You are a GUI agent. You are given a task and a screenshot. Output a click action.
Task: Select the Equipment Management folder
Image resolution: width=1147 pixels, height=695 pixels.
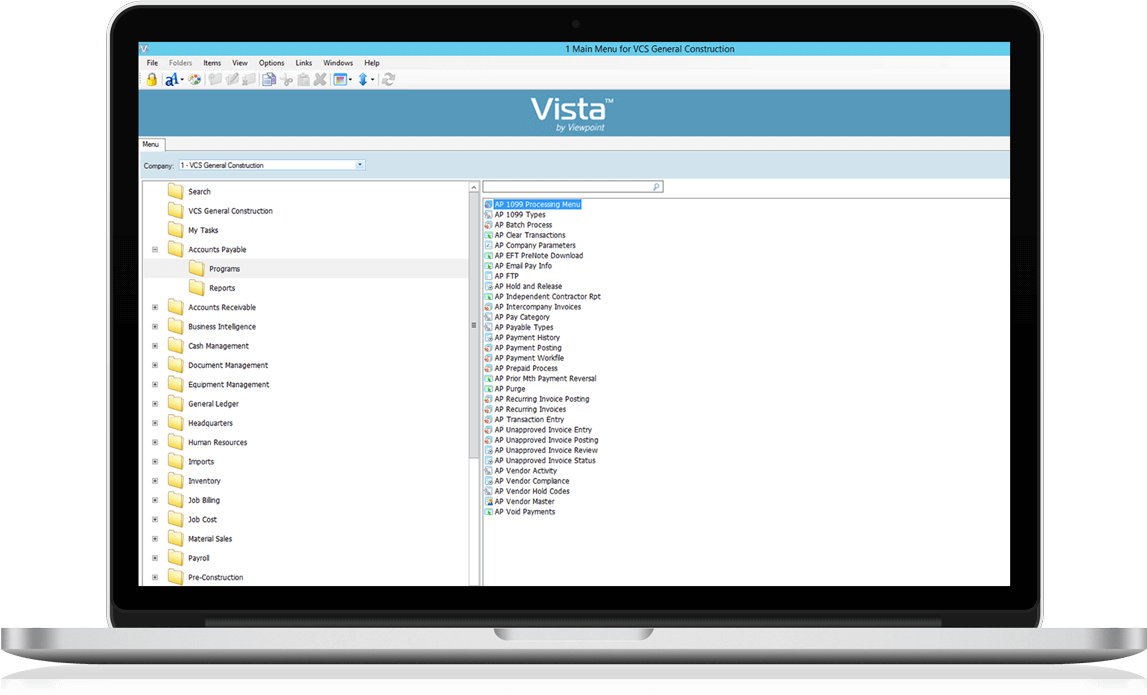pos(228,385)
